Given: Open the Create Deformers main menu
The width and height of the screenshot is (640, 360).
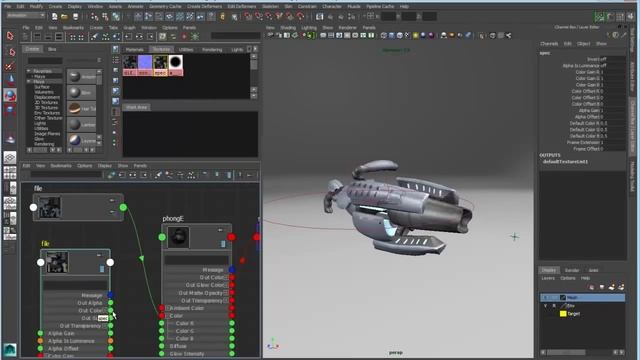Looking at the screenshot, I should click(204, 7).
